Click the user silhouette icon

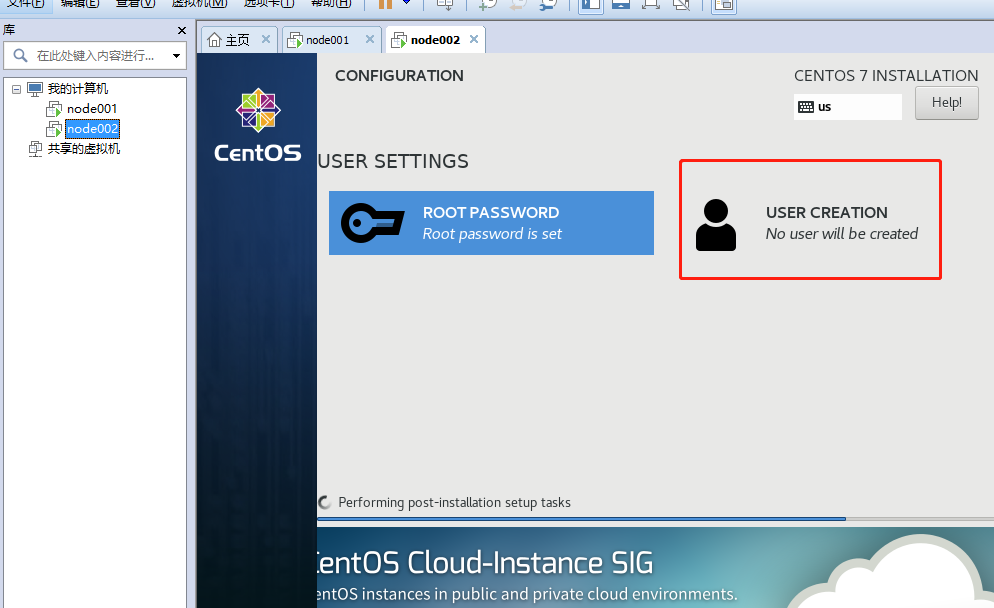click(715, 224)
